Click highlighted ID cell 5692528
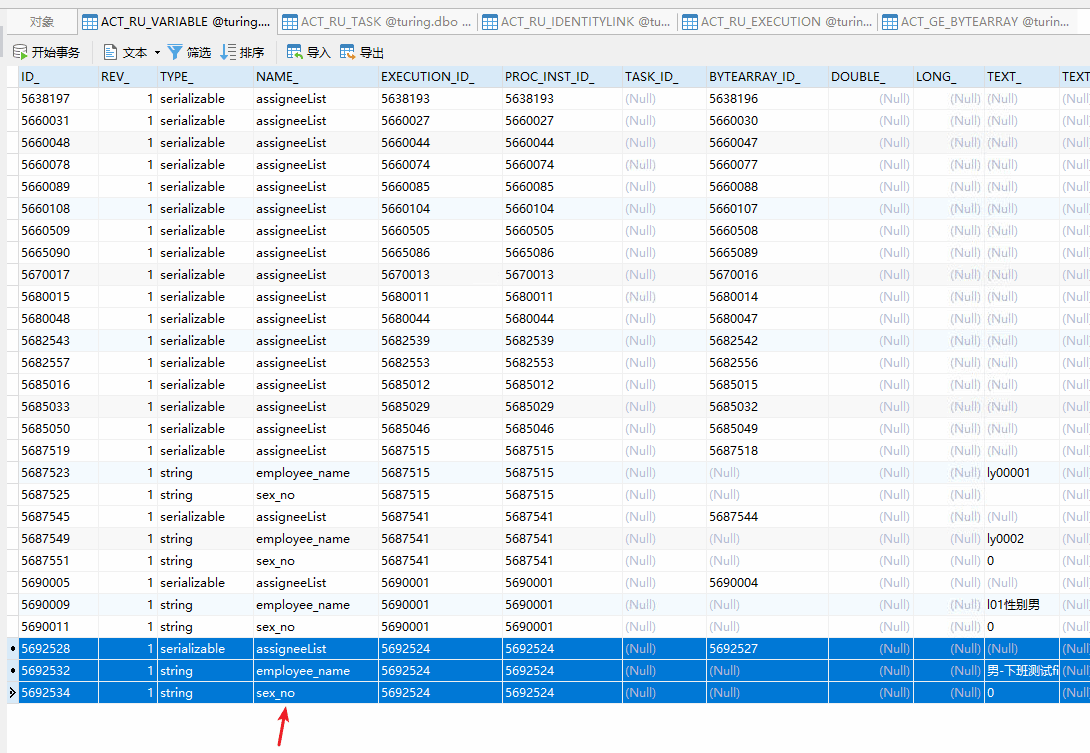Viewport: 1090px width, 753px height. 58,649
